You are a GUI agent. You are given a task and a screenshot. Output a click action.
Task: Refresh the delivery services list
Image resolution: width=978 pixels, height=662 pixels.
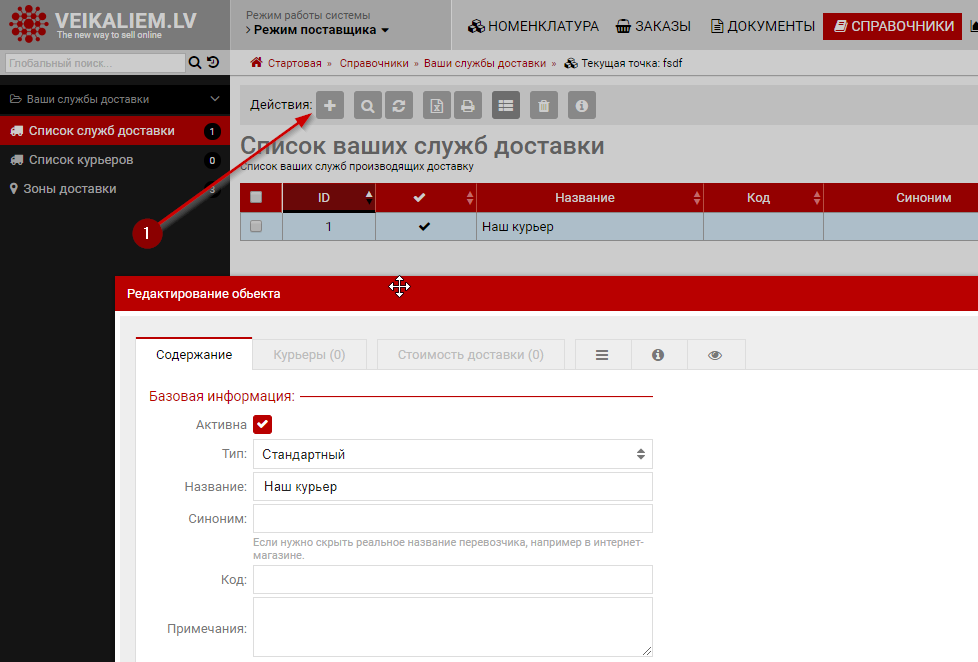coord(398,105)
